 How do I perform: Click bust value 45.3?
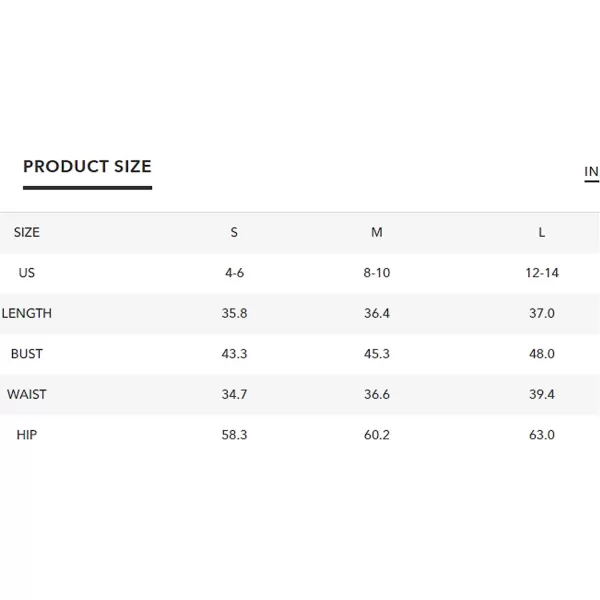point(377,354)
